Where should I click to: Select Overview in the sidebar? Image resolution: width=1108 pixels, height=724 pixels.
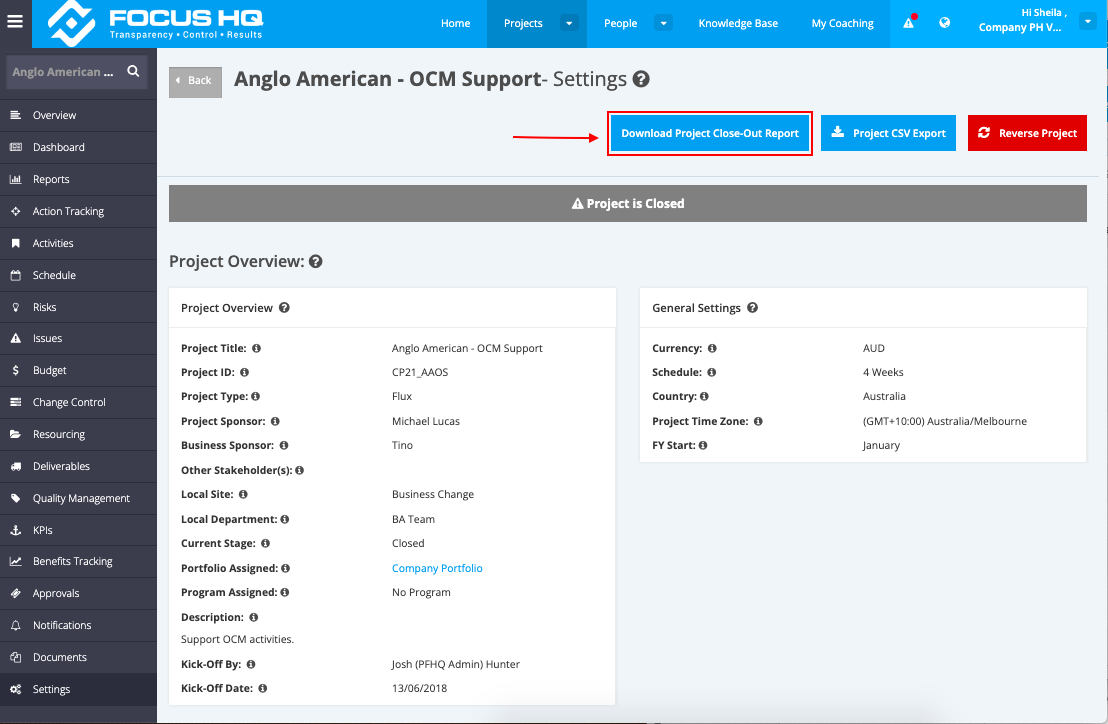[78, 115]
